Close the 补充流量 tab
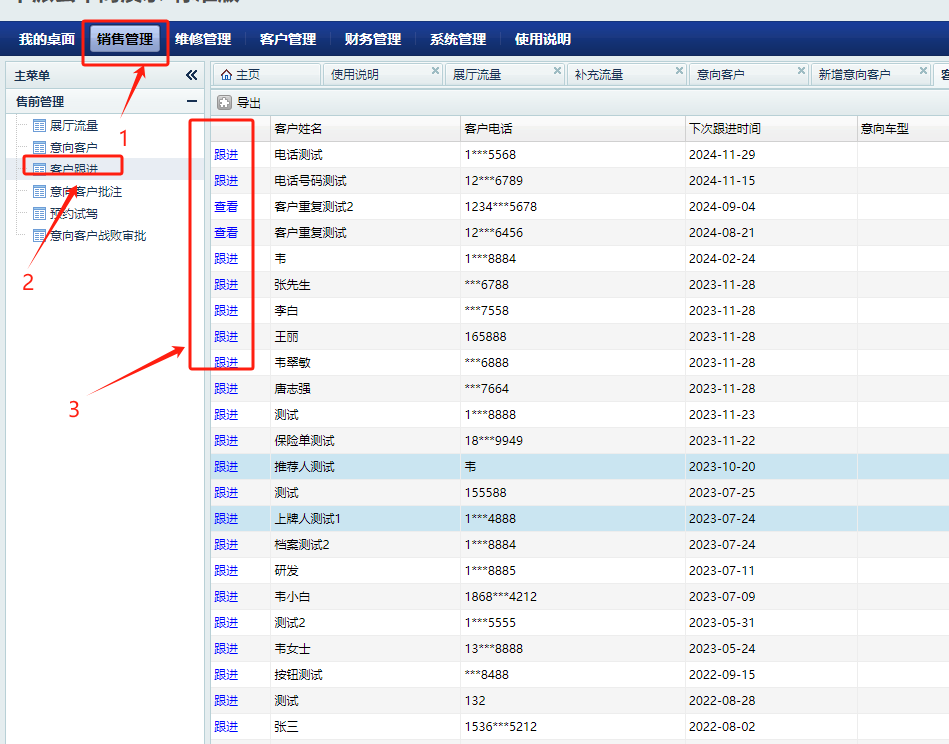The height and width of the screenshot is (744, 949). 679,71
